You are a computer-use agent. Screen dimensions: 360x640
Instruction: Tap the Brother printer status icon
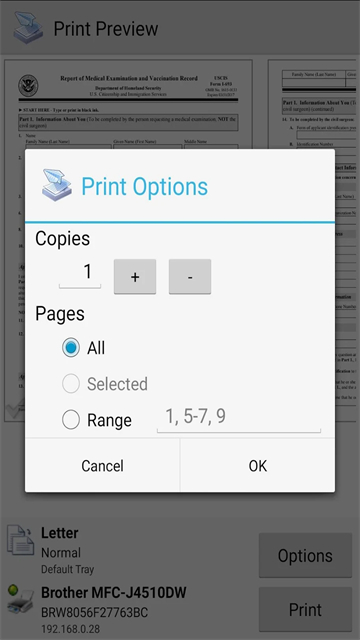tap(20, 600)
